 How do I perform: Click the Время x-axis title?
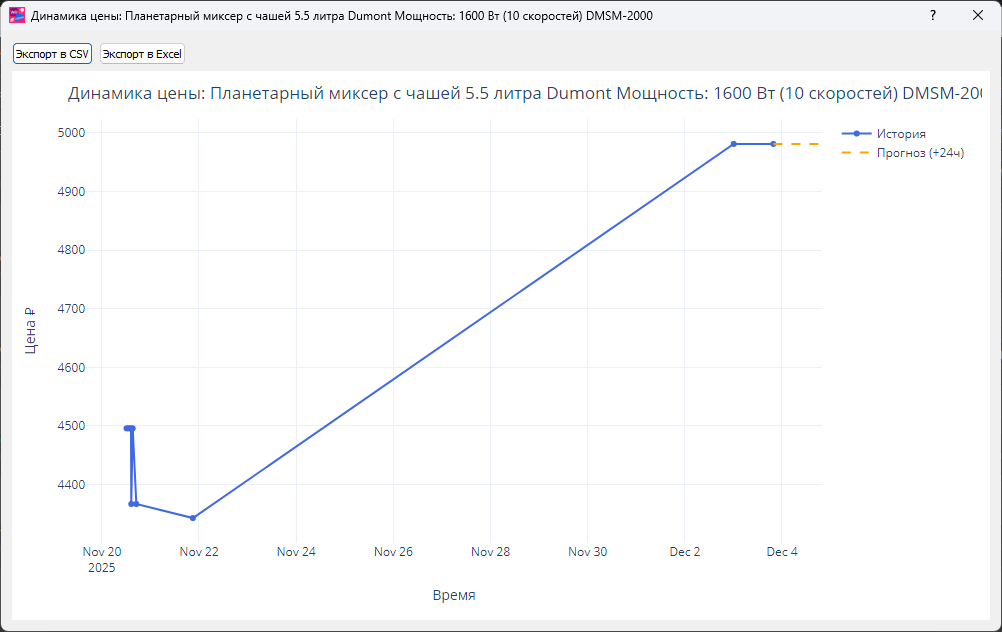(454, 595)
